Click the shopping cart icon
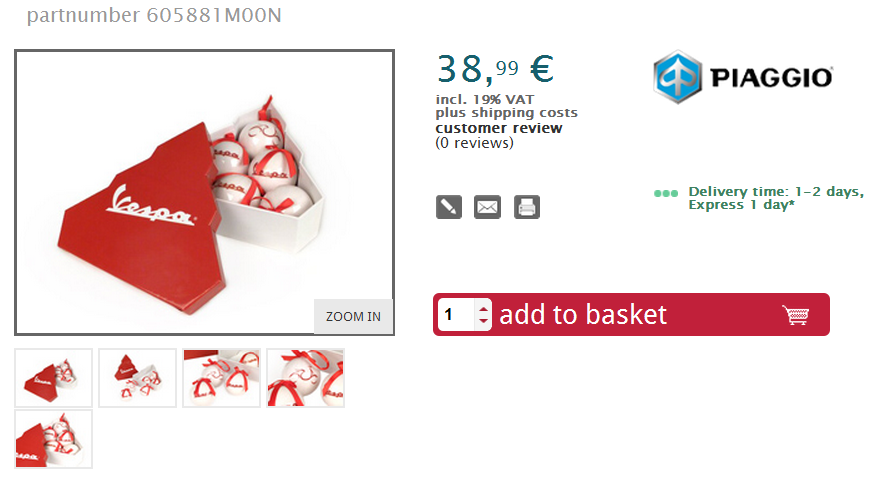The image size is (886, 483). [796, 315]
